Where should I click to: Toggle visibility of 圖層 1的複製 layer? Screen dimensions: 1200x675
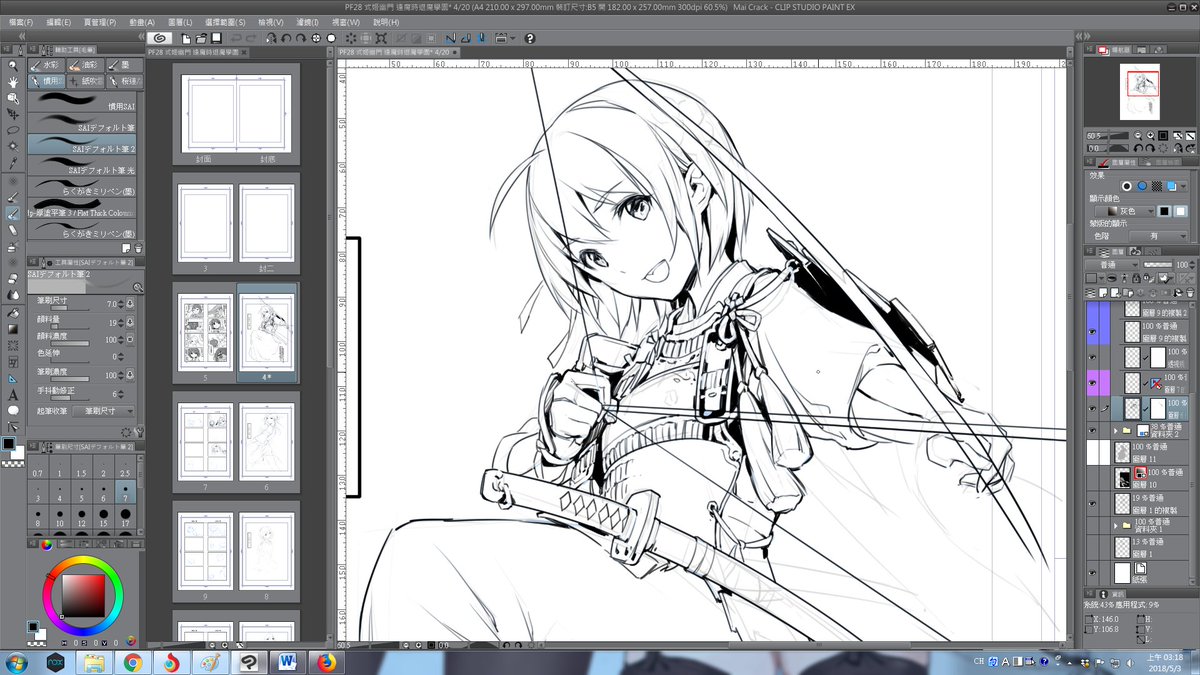[1092, 502]
